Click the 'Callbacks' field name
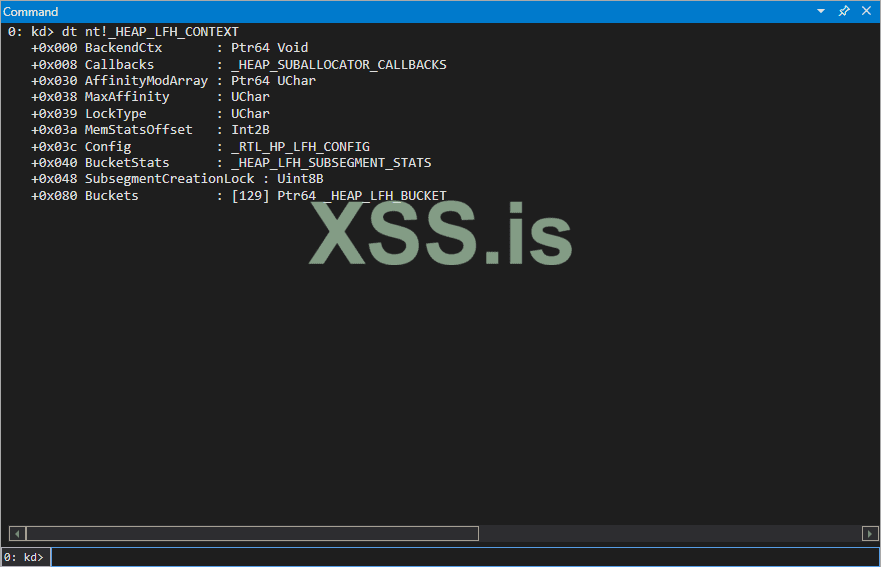Image resolution: width=881 pixels, height=567 pixels. pos(119,65)
